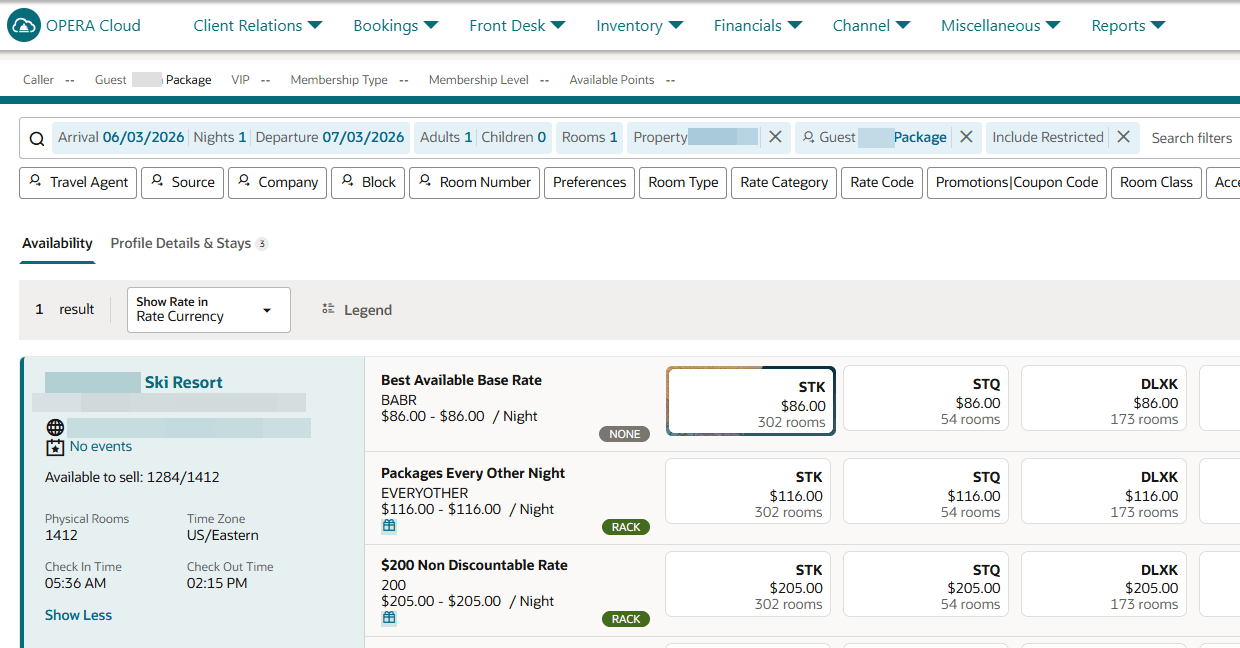1240x648 pixels.
Task: Open the Miscellaneous menu
Action: (1000, 26)
